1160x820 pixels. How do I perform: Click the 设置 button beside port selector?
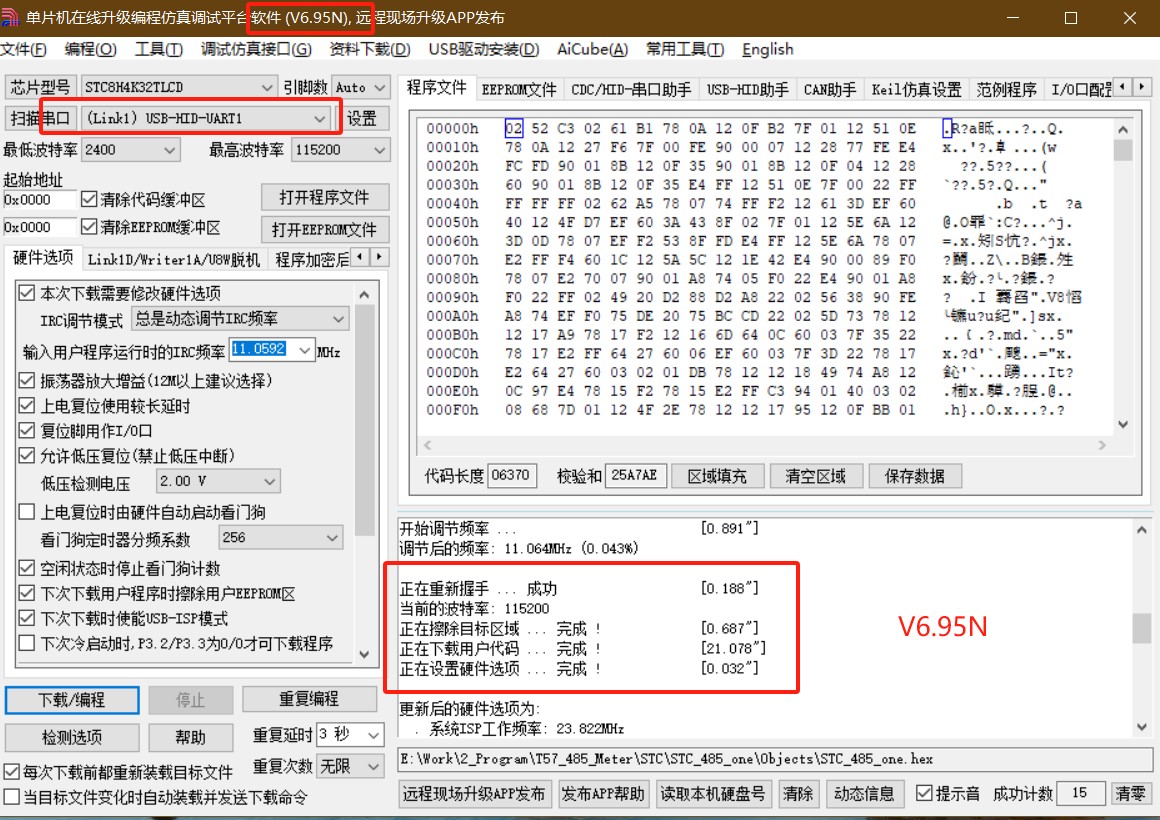click(x=362, y=118)
